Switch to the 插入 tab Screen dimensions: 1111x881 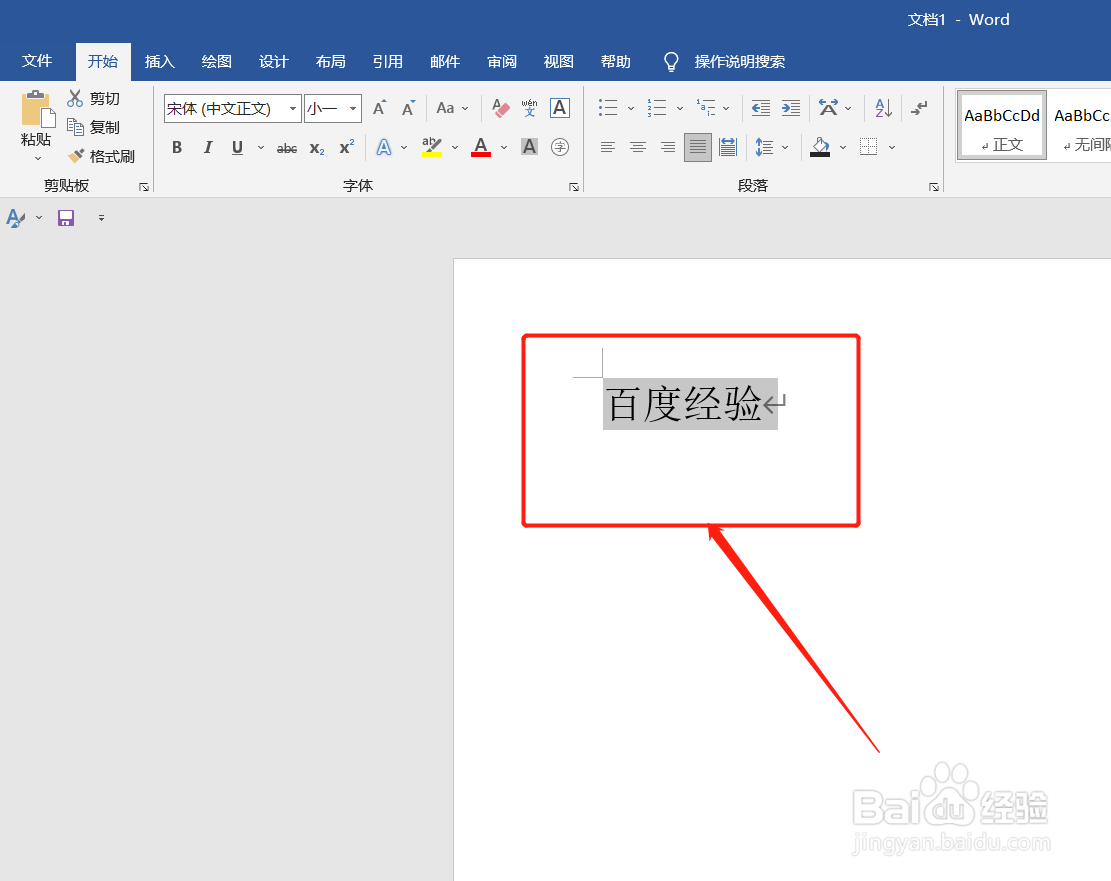[159, 62]
